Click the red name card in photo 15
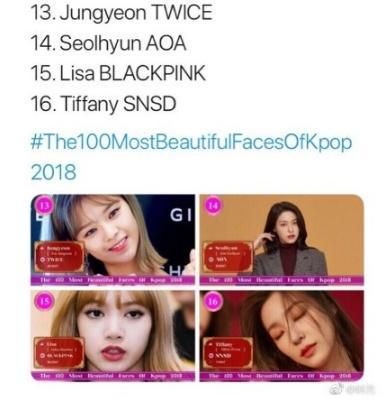The width and height of the screenshot is (391, 420). 59,353
